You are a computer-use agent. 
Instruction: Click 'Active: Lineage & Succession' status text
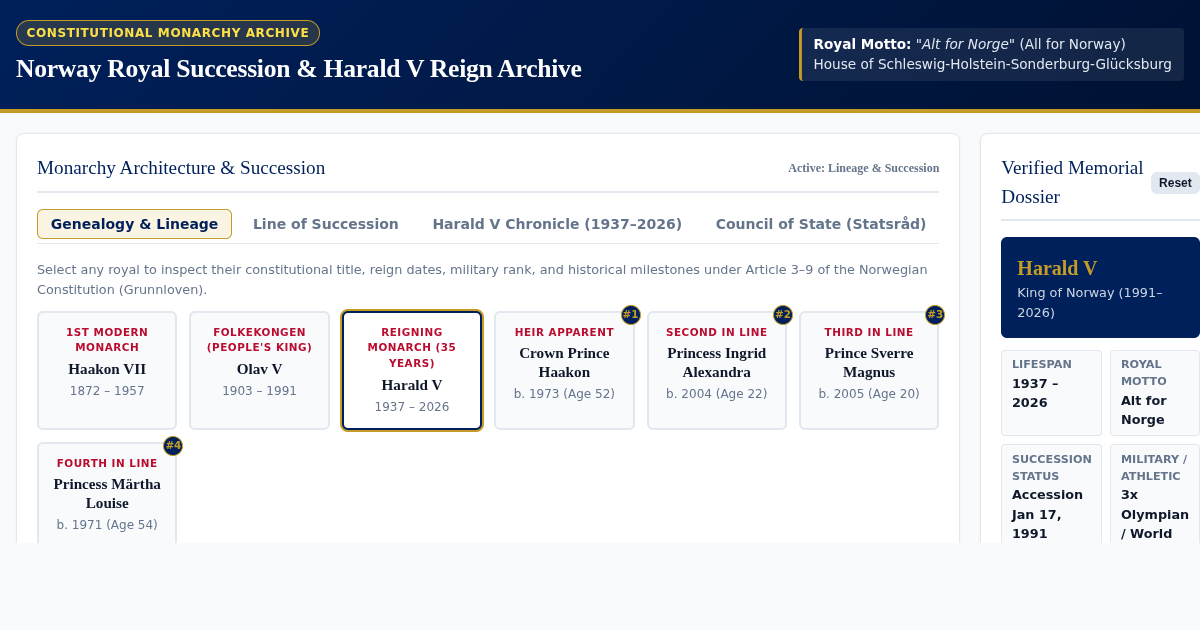tap(864, 168)
